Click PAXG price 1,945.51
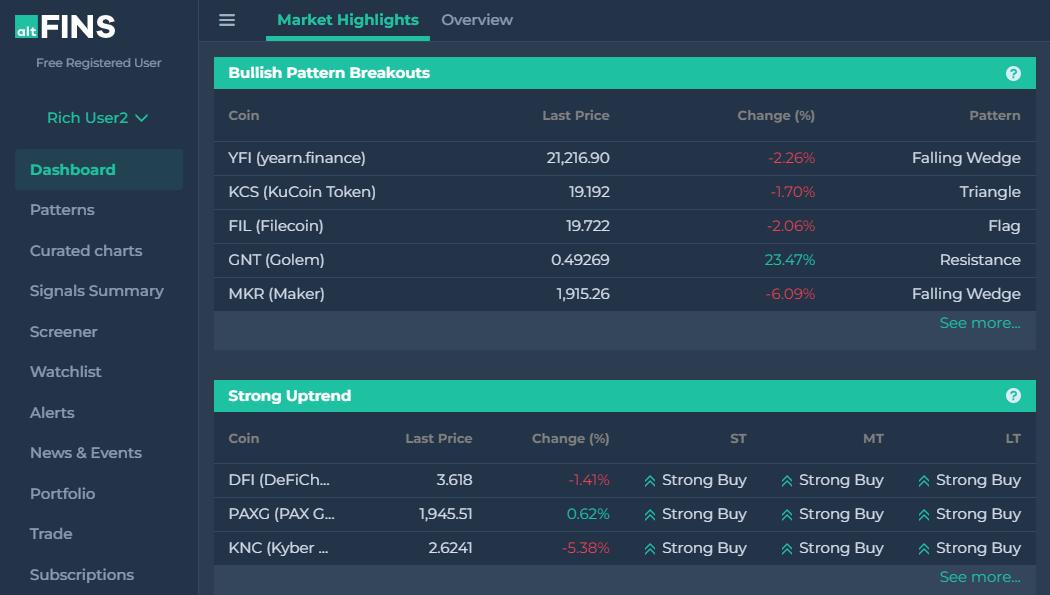1050x595 pixels. point(445,514)
